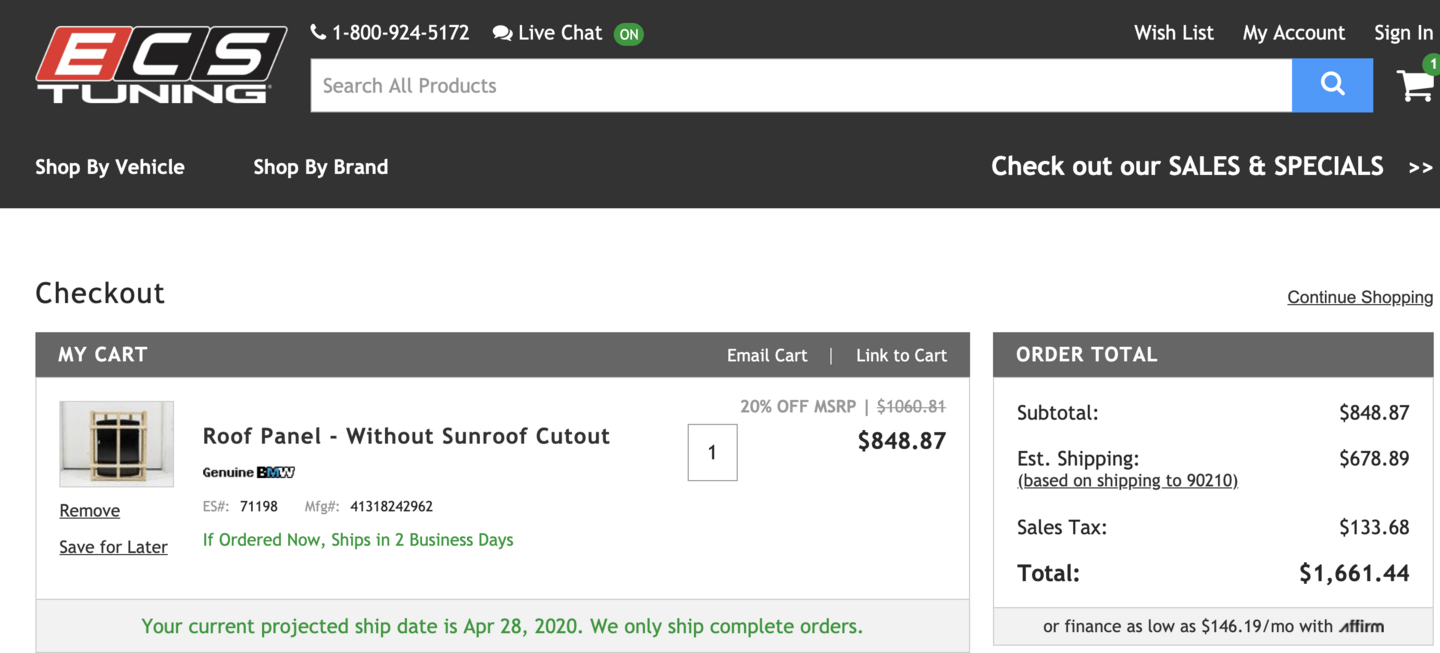
Task: Click Save for Later under the product
Action: click(113, 547)
